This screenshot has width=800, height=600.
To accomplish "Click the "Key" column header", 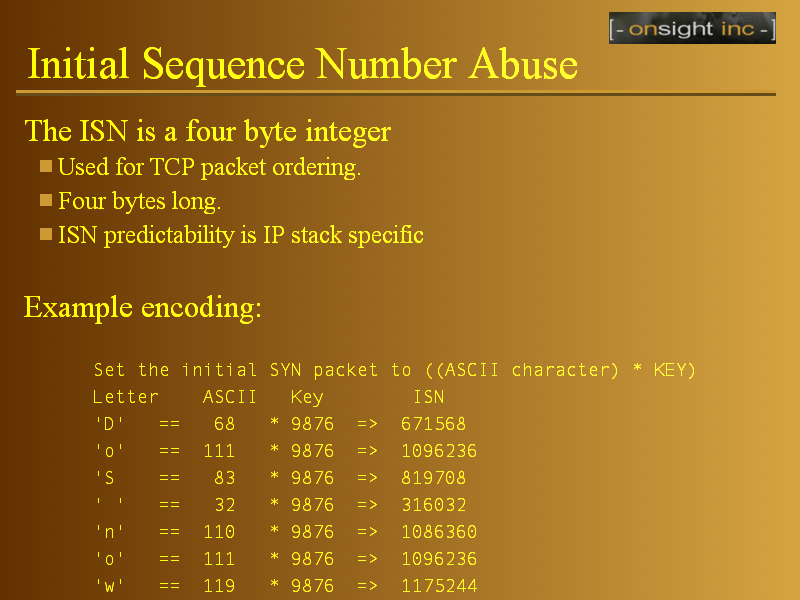I will click(307, 397).
